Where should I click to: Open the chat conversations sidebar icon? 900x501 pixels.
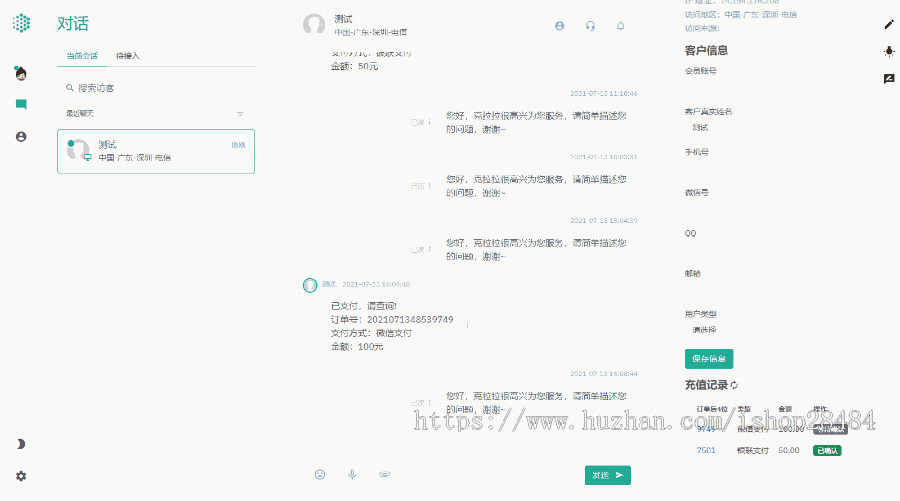pyautogui.click(x=21, y=104)
